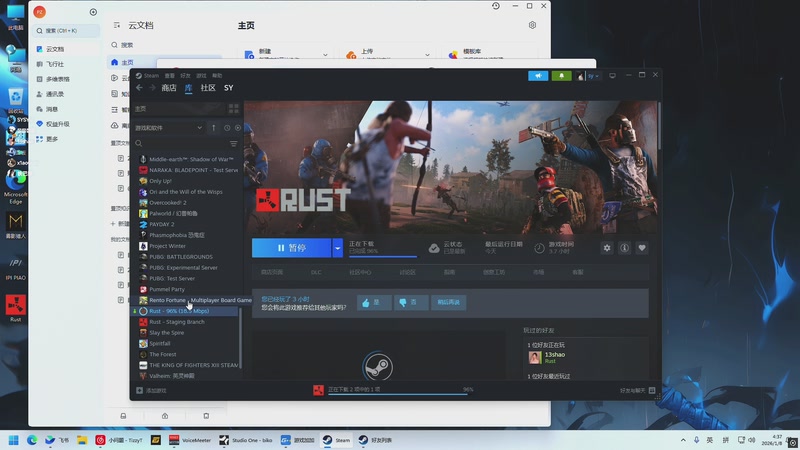
Task: Open Steam notifications bell icon
Action: coord(561,76)
